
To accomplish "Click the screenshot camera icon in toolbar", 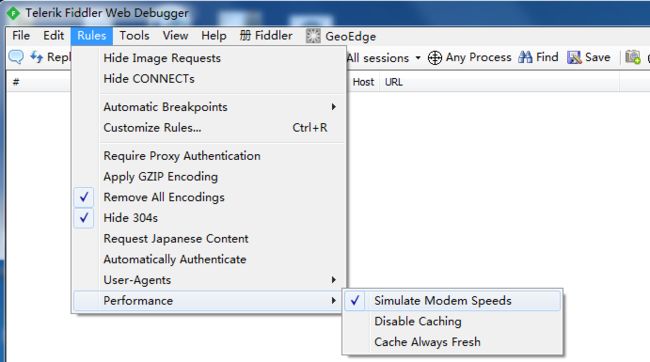I will (633, 57).
